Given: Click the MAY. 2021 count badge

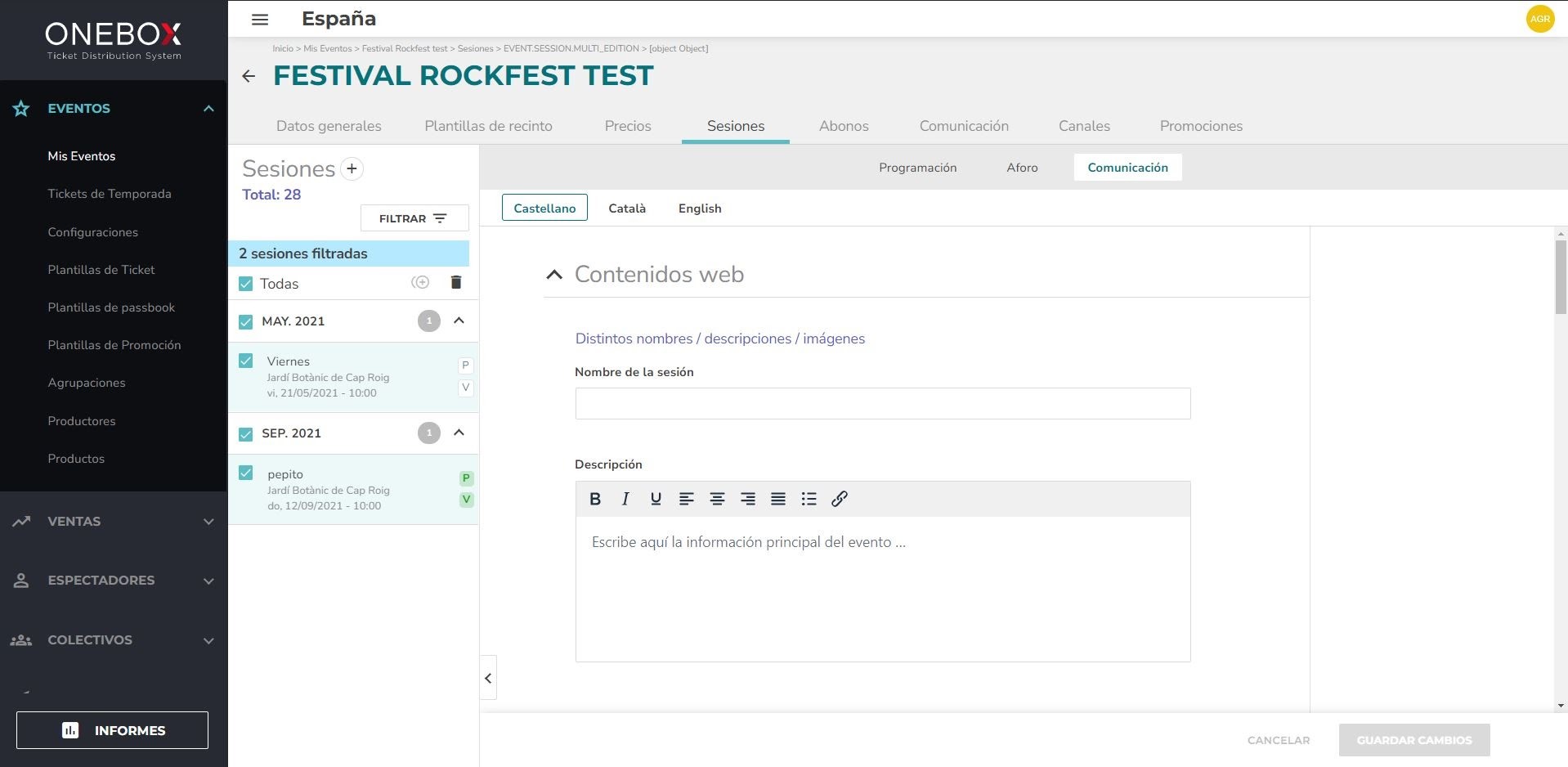Looking at the screenshot, I should point(429,321).
